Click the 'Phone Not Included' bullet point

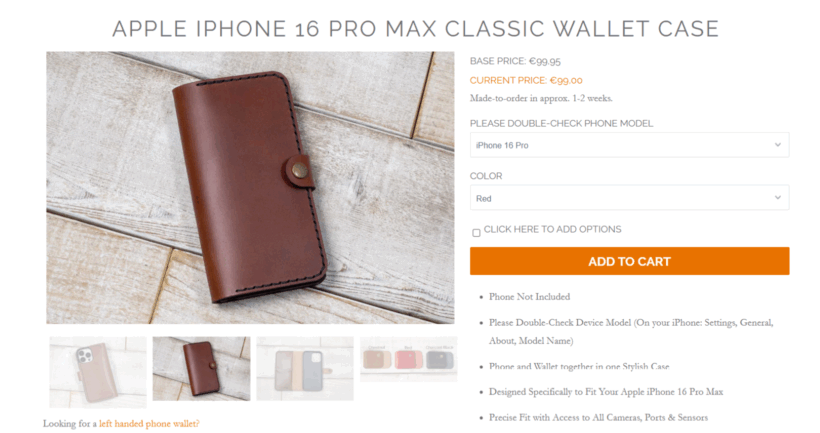click(529, 297)
